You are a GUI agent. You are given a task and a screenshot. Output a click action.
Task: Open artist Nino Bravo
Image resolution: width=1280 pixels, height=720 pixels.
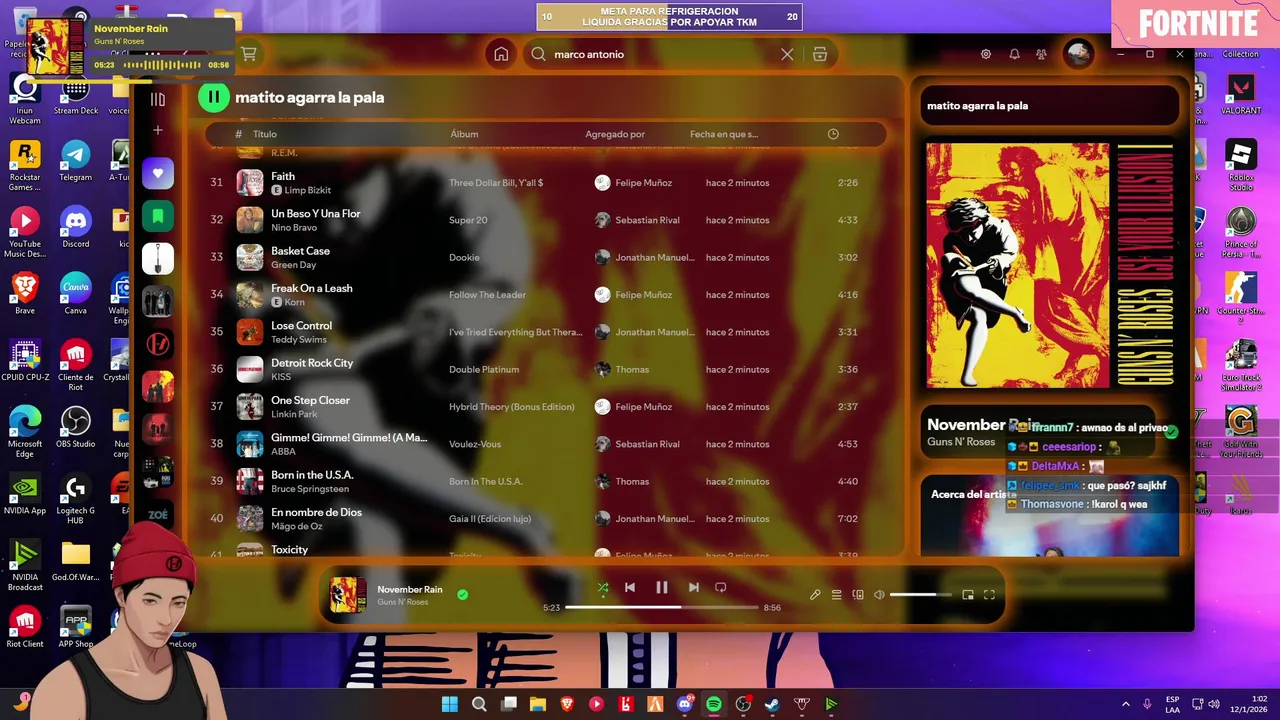(294, 227)
